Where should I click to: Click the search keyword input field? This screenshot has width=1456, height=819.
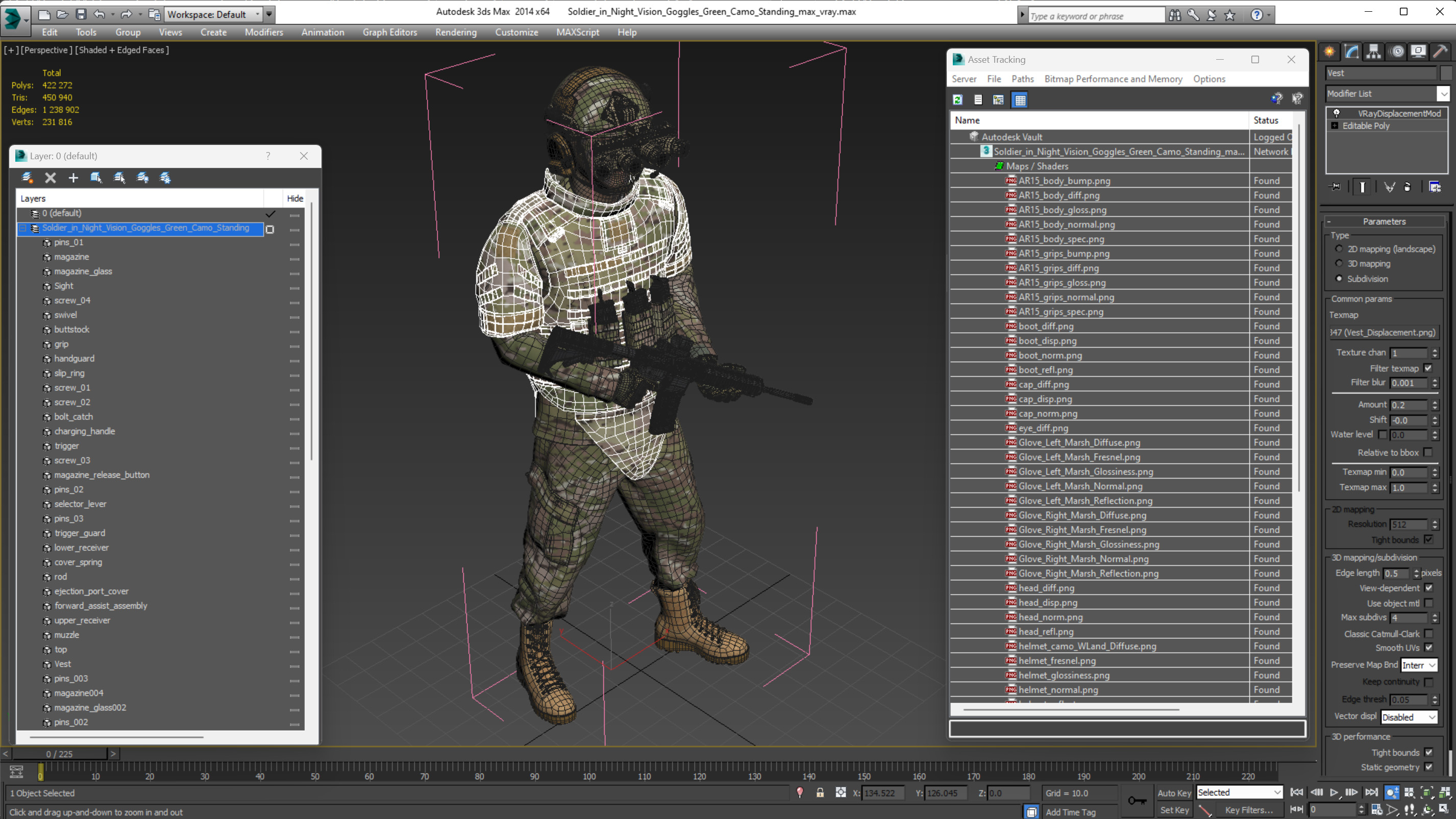pos(1096,16)
